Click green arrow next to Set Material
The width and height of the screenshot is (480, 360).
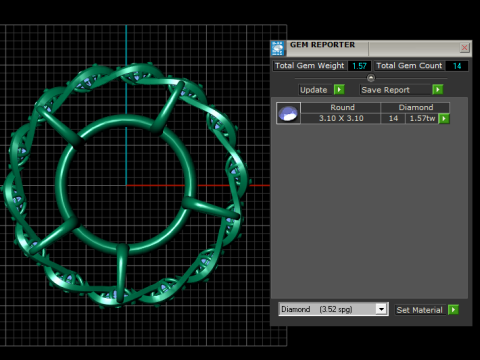click(453, 310)
